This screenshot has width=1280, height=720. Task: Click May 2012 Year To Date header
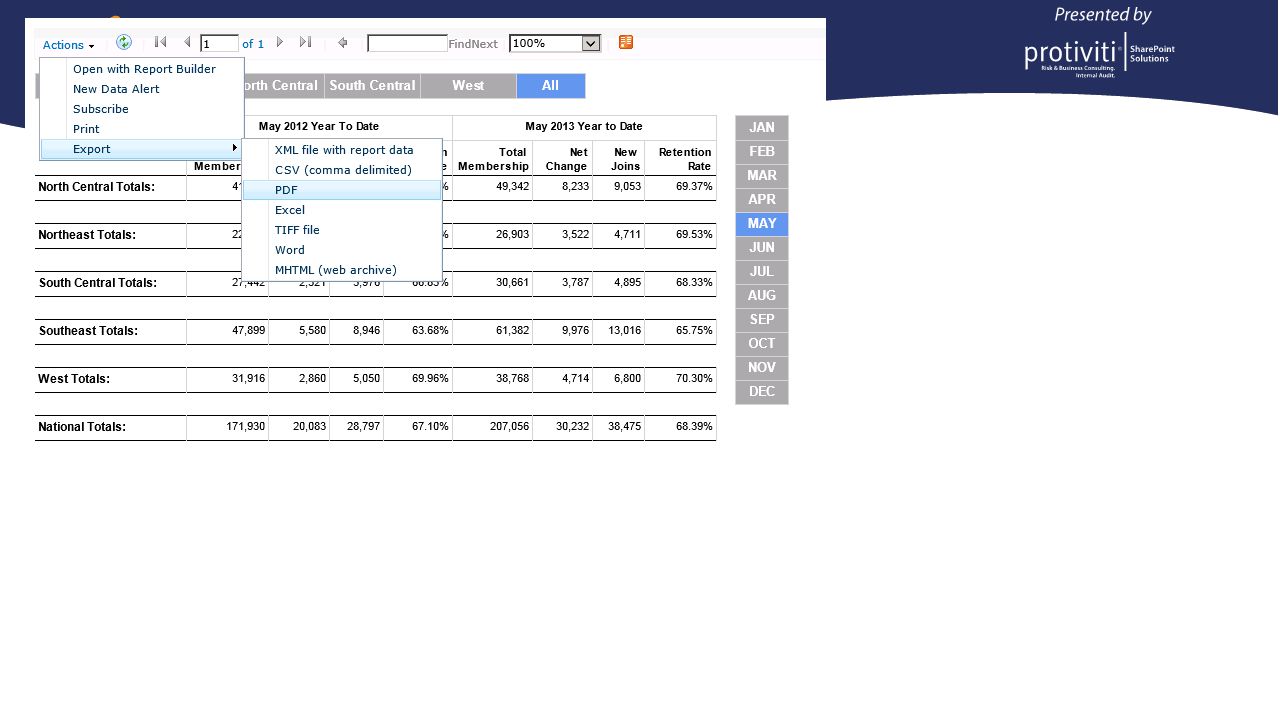[x=319, y=127]
